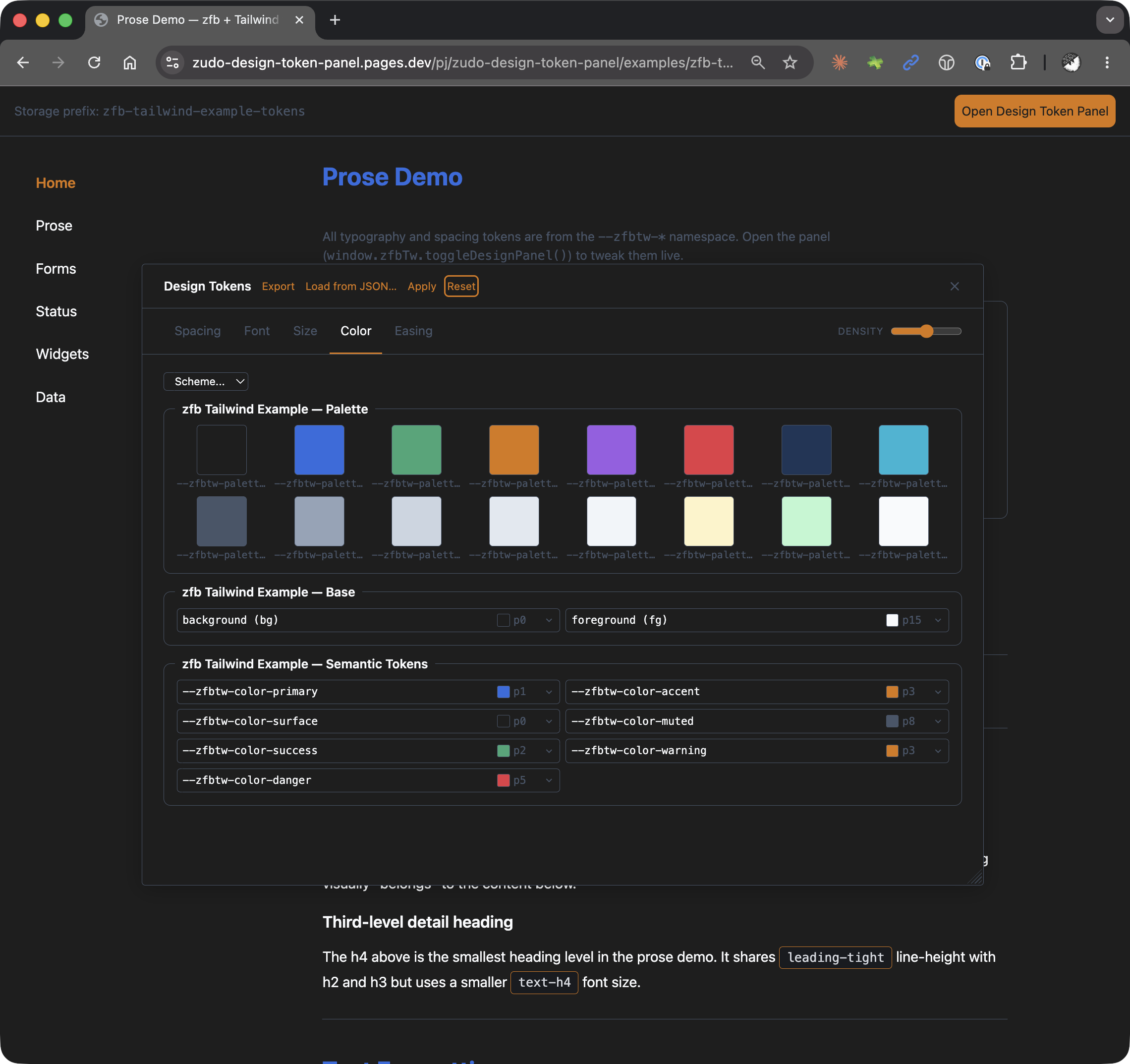Open the blue chain link extension icon
The height and width of the screenshot is (1064, 1130).
[x=910, y=62]
